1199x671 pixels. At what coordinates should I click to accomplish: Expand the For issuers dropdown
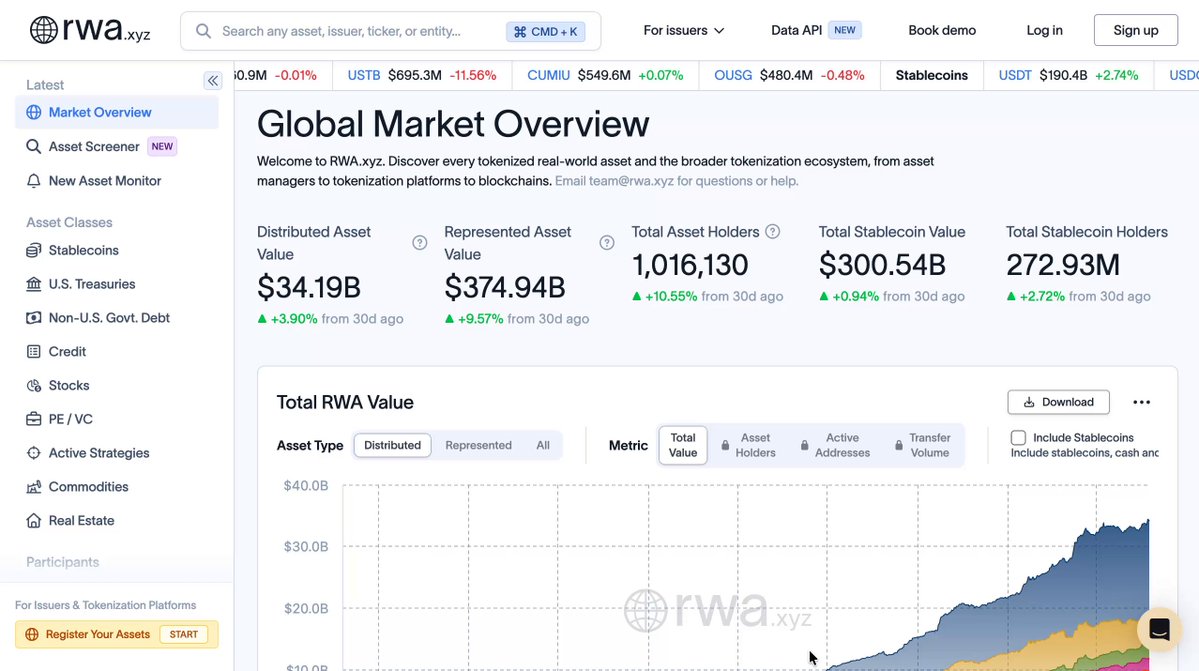coord(684,31)
